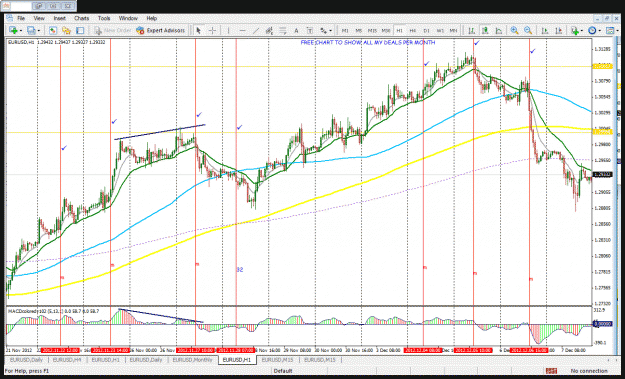Select the Vertical Line drawing tool
The height and width of the screenshot is (379, 625).
(228, 30)
